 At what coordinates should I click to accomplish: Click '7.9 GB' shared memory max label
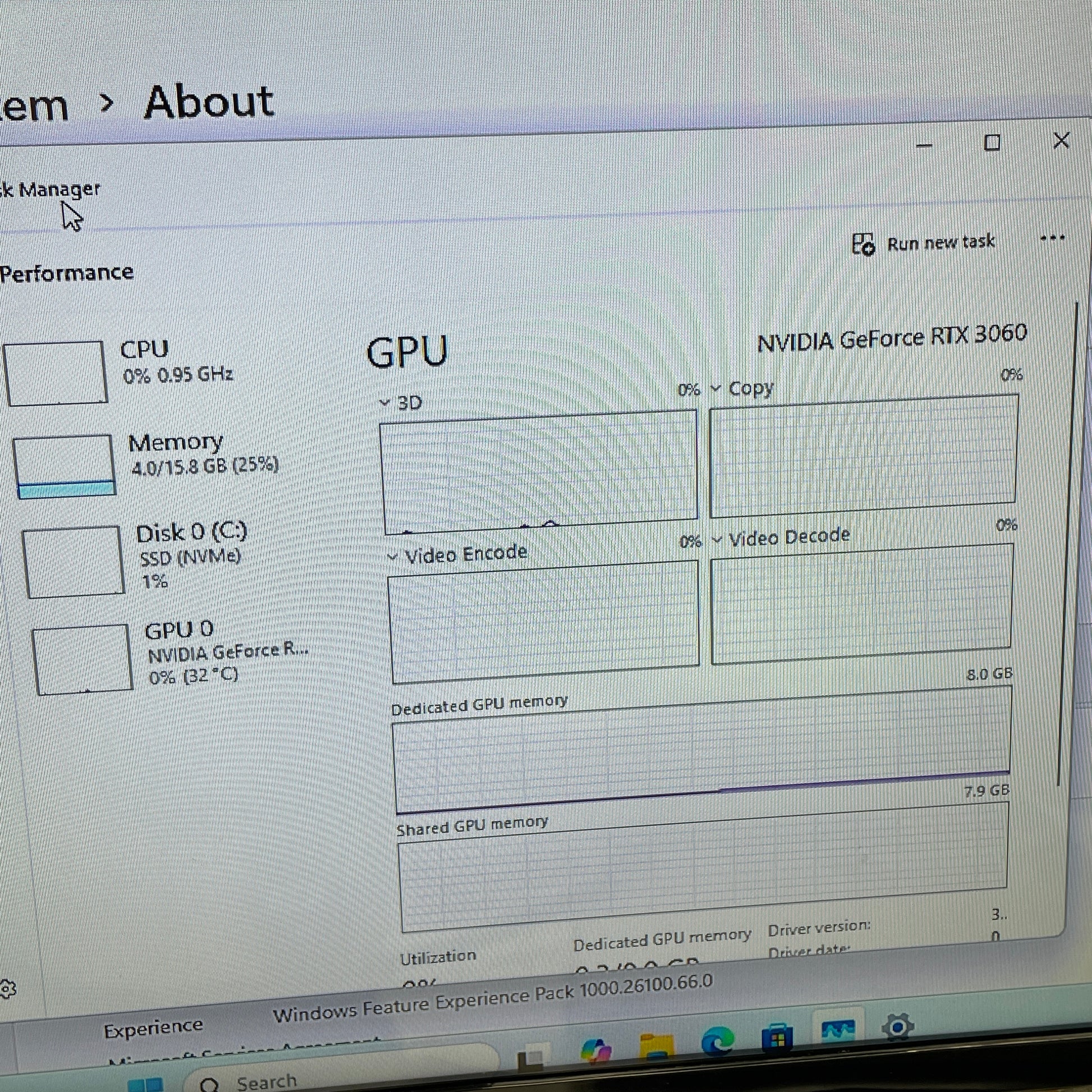987,791
